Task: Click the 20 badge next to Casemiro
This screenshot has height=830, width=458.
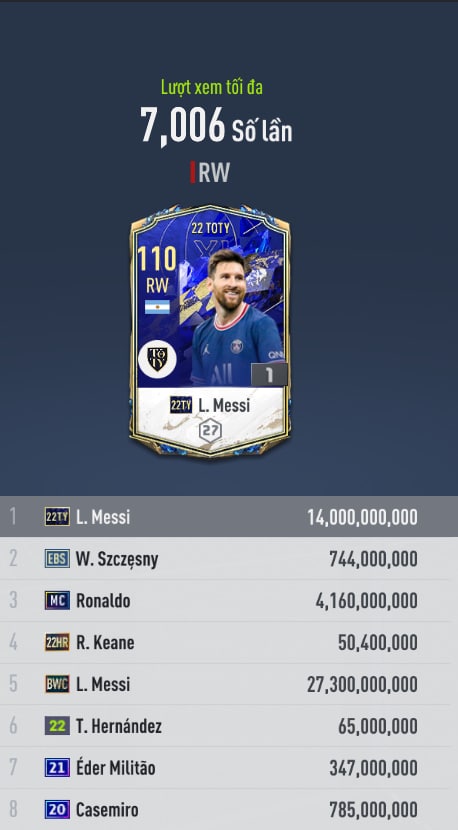Action: (x=57, y=809)
